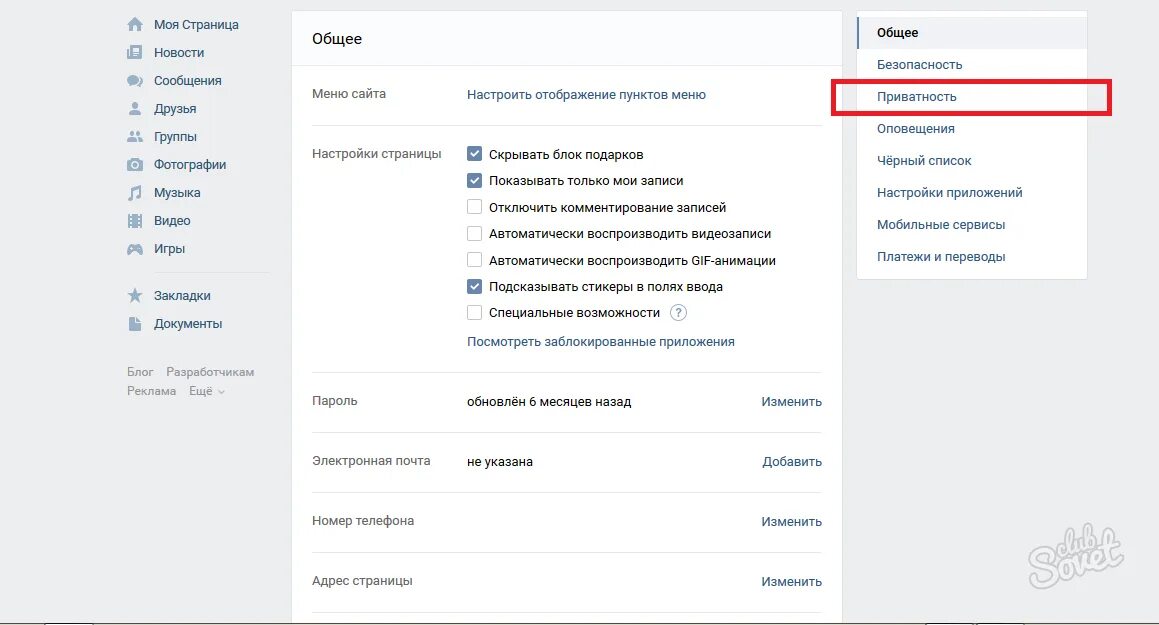The image size is (1159, 625).
Task: Click the Разработчикам footer link
Action: point(210,372)
